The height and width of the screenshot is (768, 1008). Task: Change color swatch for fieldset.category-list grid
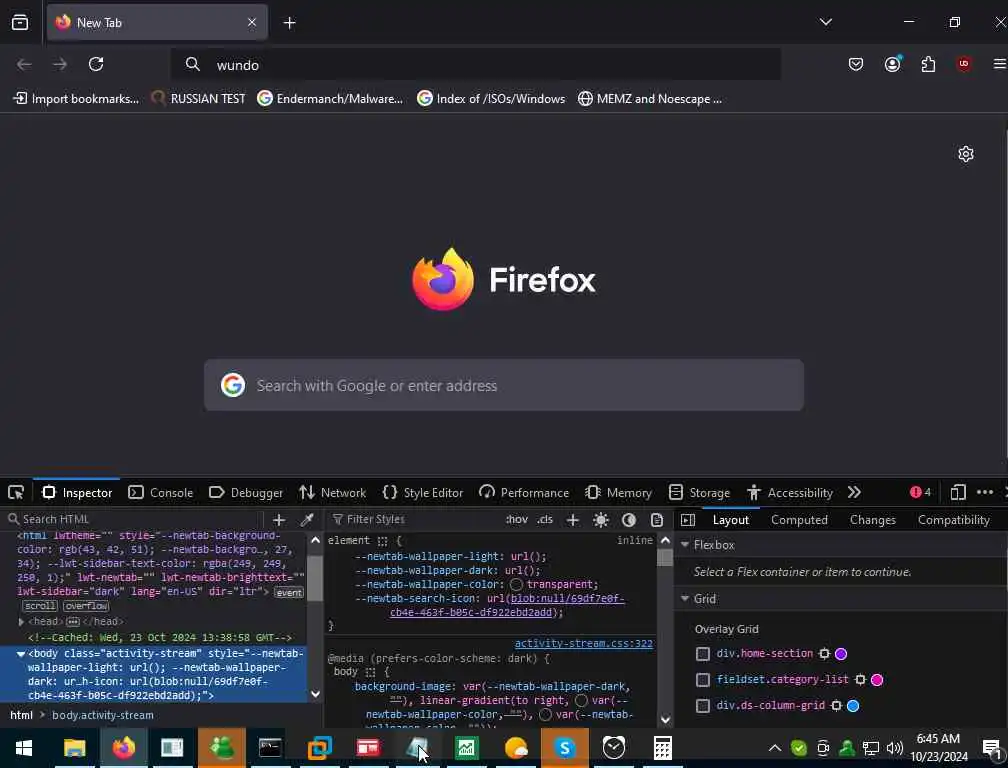877,680
